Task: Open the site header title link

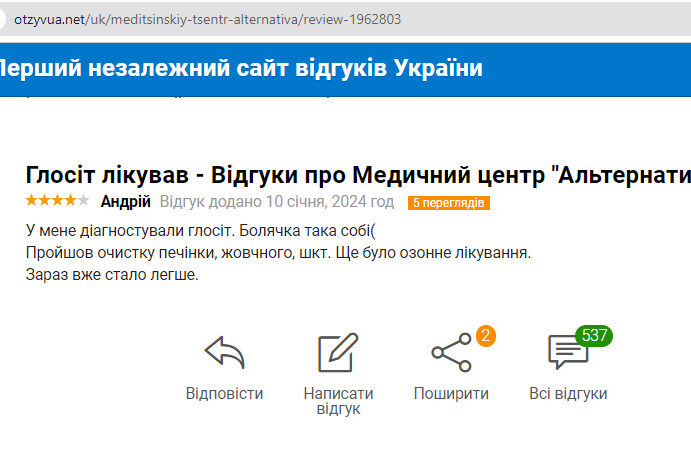Action: pyautogui.click(x=240, y=68)
